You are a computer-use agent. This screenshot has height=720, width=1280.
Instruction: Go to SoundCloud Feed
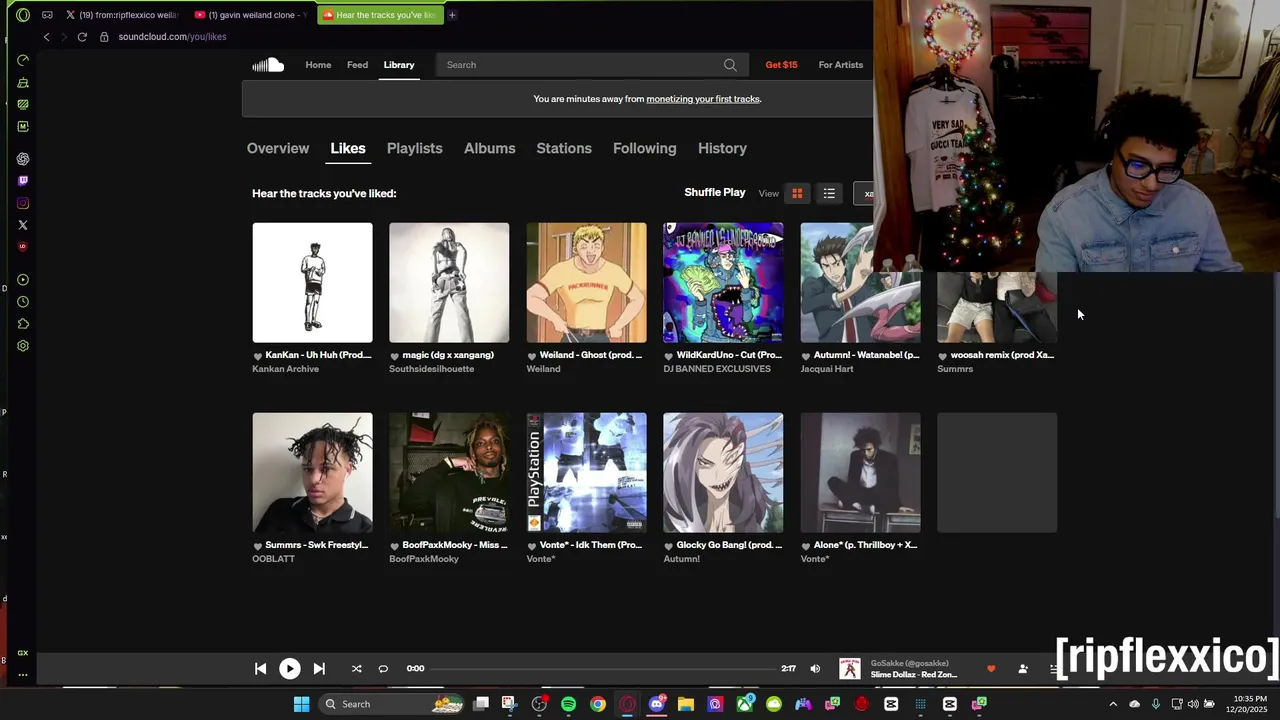(x=357, y=65)
